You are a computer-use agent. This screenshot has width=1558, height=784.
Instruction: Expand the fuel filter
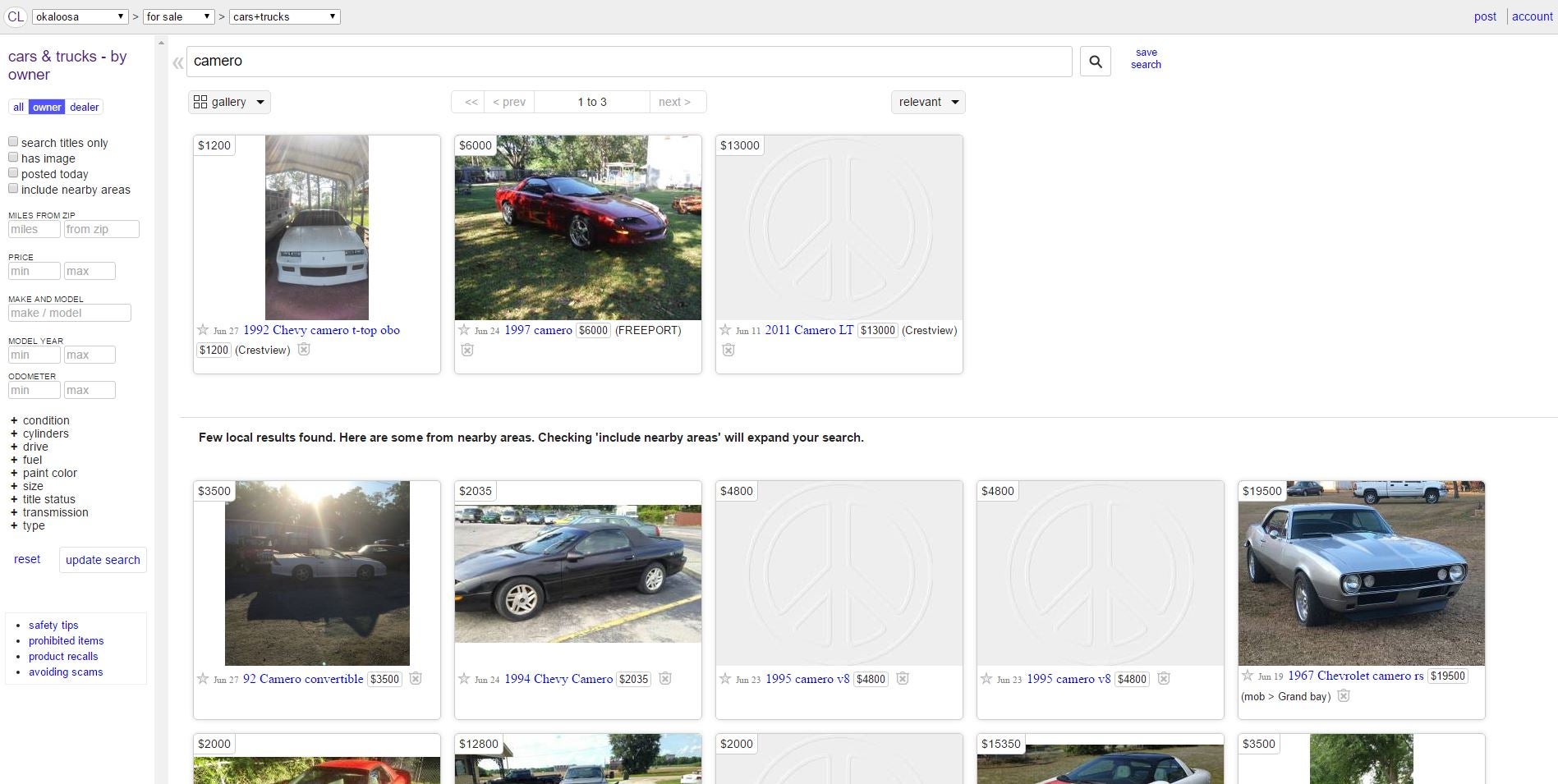point(25,460)
